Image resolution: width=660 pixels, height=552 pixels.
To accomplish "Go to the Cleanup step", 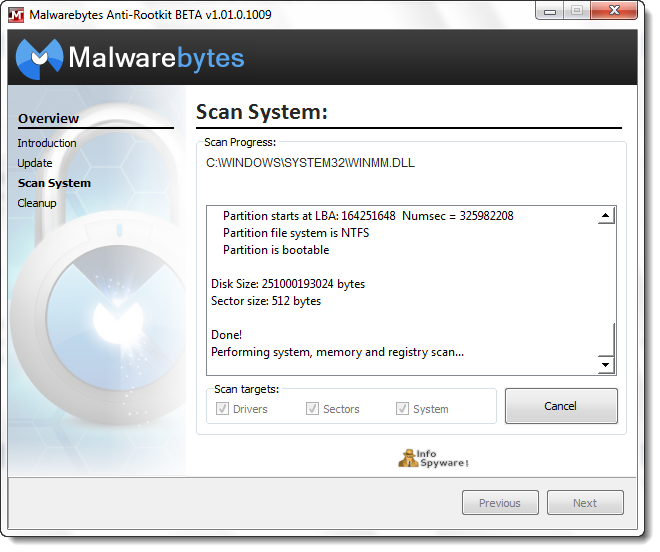I will click(x=37, y=205).
